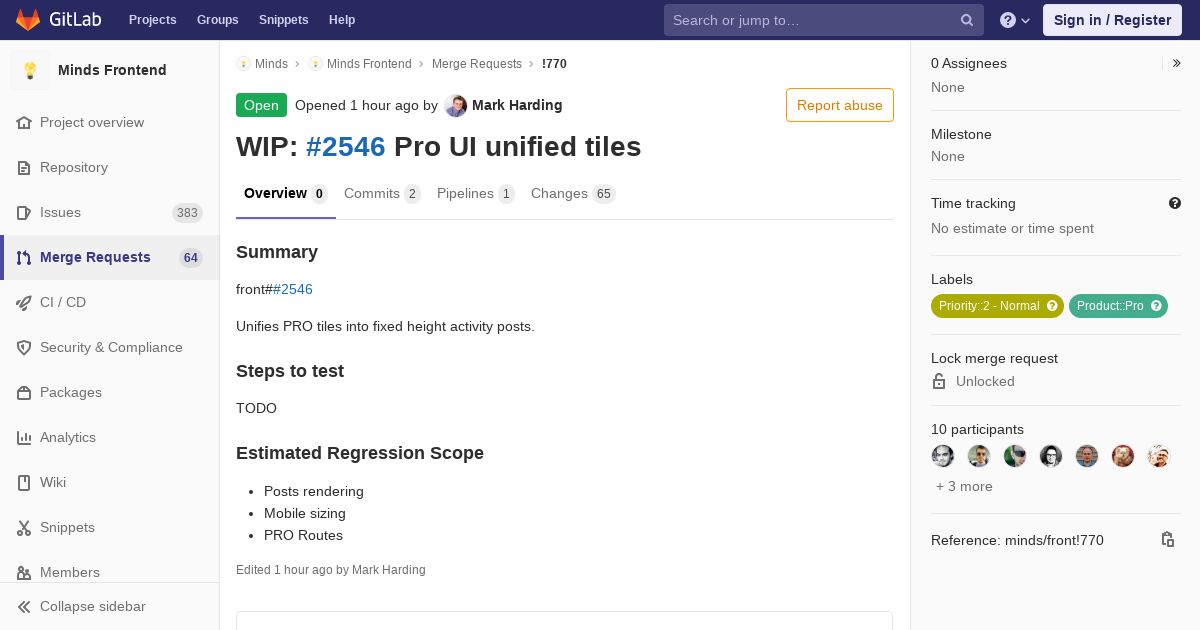1200x630 pixels.
Task: Open the #2546 issue link in title
Action: point(345,146)
